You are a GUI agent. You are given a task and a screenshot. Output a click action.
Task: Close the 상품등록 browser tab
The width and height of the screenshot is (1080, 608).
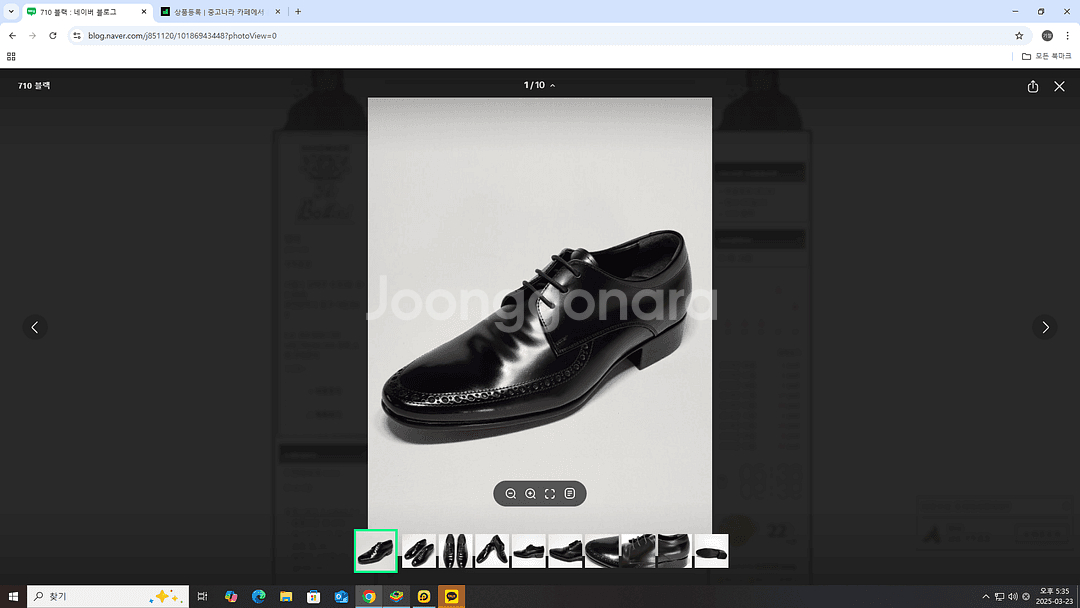pyautogui.click(x=278, y=12)
